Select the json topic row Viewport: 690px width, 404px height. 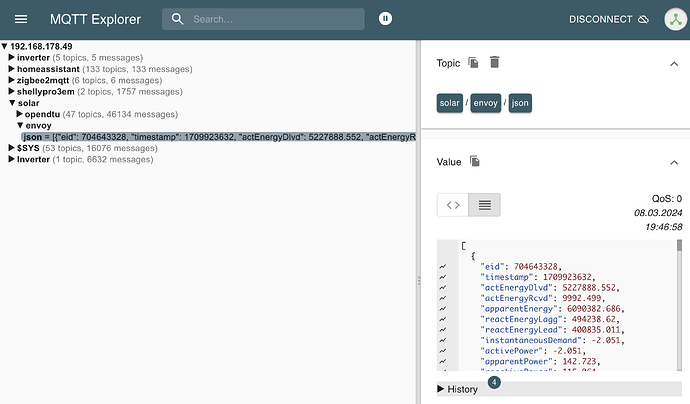(219, 137)
